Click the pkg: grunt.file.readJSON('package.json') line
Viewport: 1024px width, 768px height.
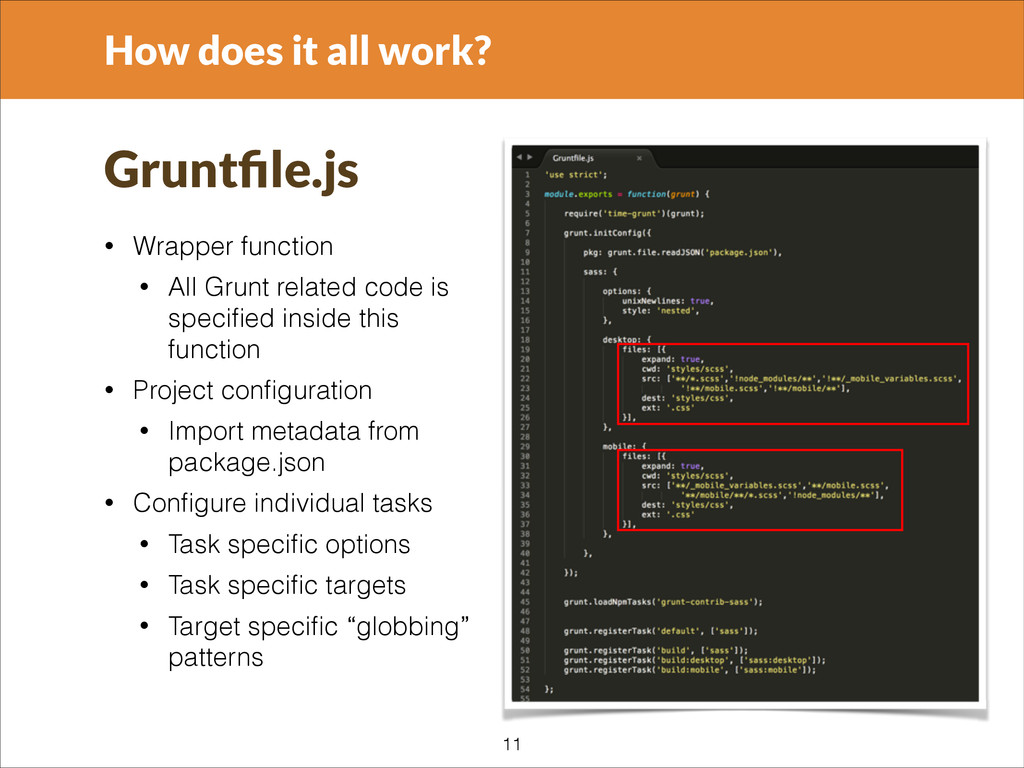pyautogui.click(x=682, y=252)
